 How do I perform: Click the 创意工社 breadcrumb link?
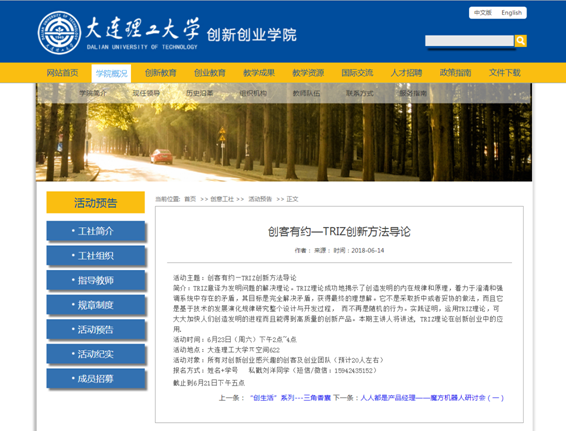click(x=222, y=199)
